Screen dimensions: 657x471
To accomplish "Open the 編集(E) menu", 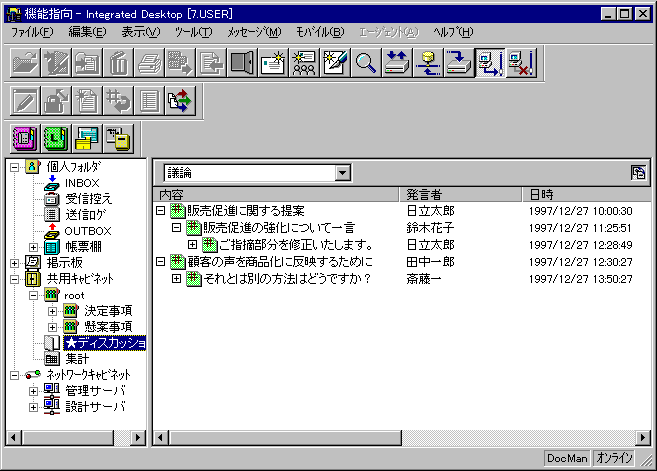I will pos(88,32).
